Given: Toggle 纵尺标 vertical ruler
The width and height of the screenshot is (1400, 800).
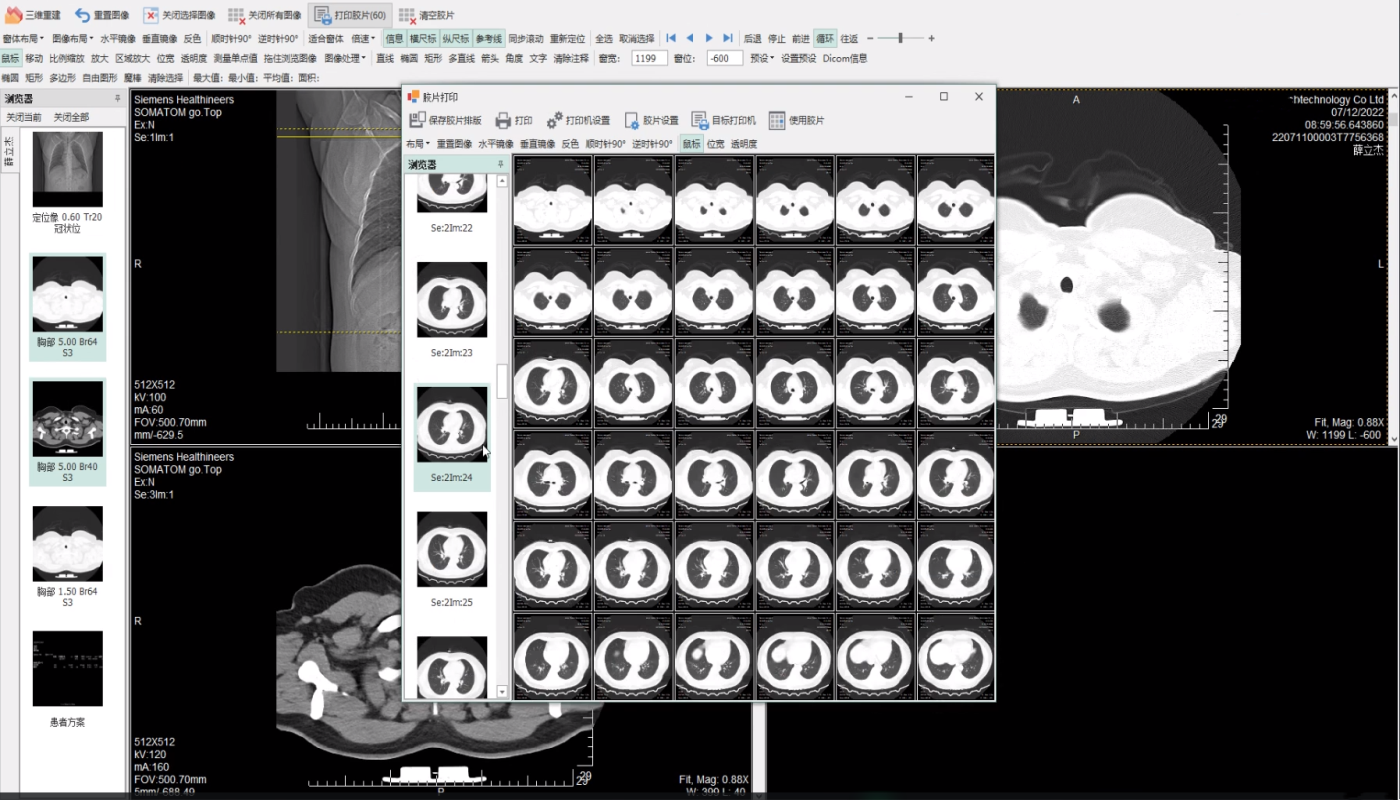Looking at the screenshot, I should tap(455, 38).
